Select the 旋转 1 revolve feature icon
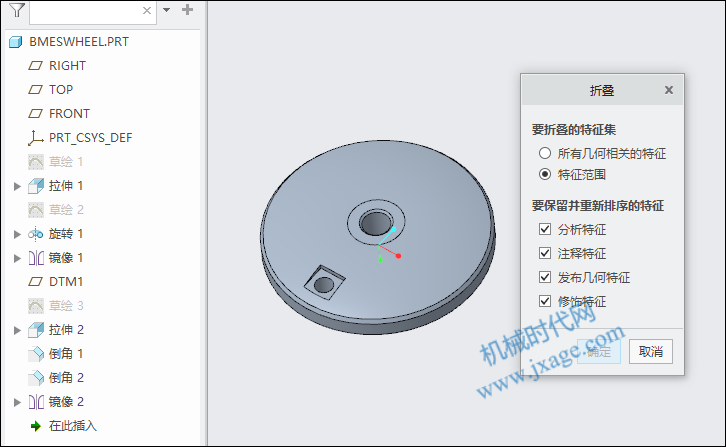This screenshot has width=726, height=447. tap(36, 234)
